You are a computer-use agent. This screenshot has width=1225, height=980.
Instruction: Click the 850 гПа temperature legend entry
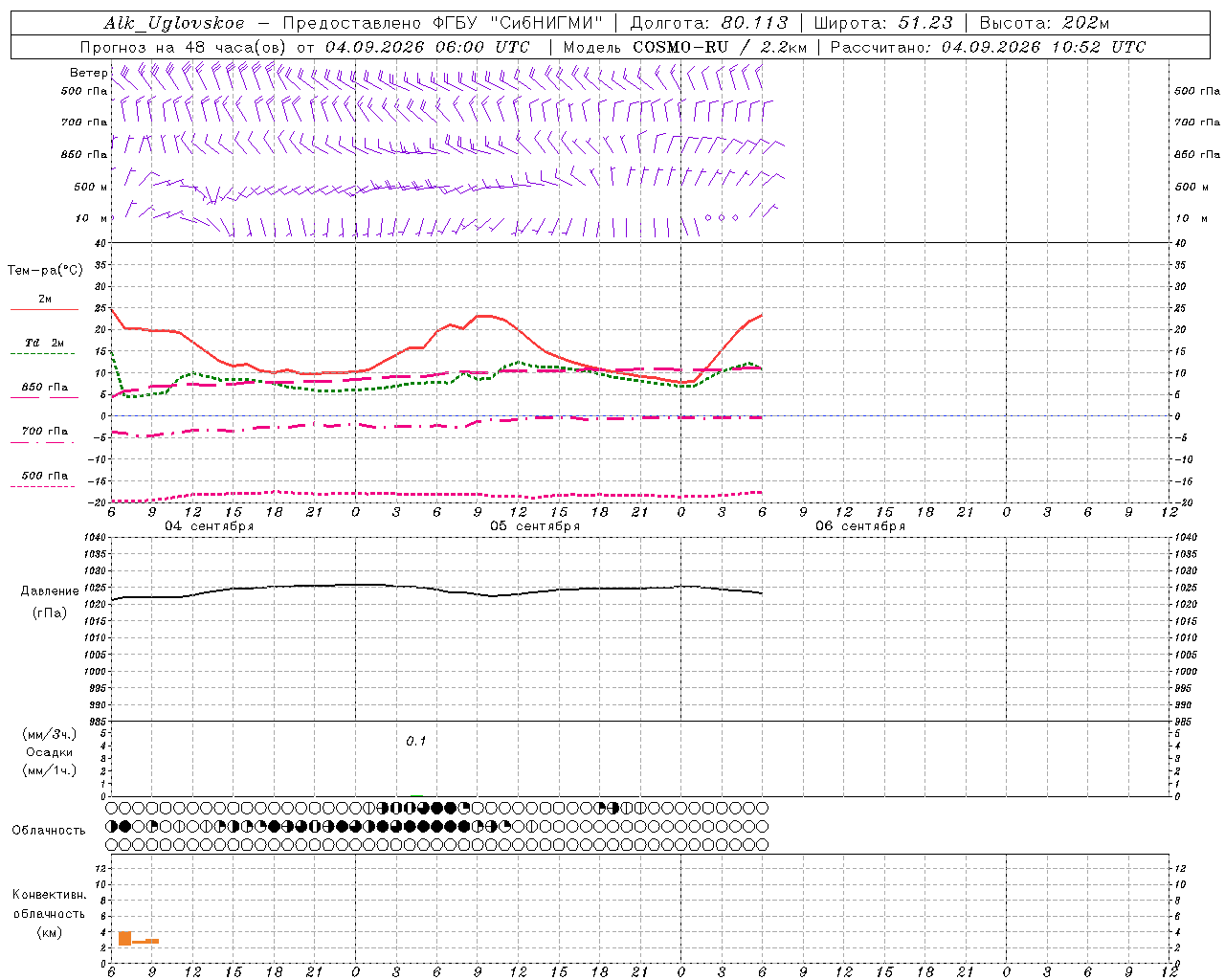point(44,388)
